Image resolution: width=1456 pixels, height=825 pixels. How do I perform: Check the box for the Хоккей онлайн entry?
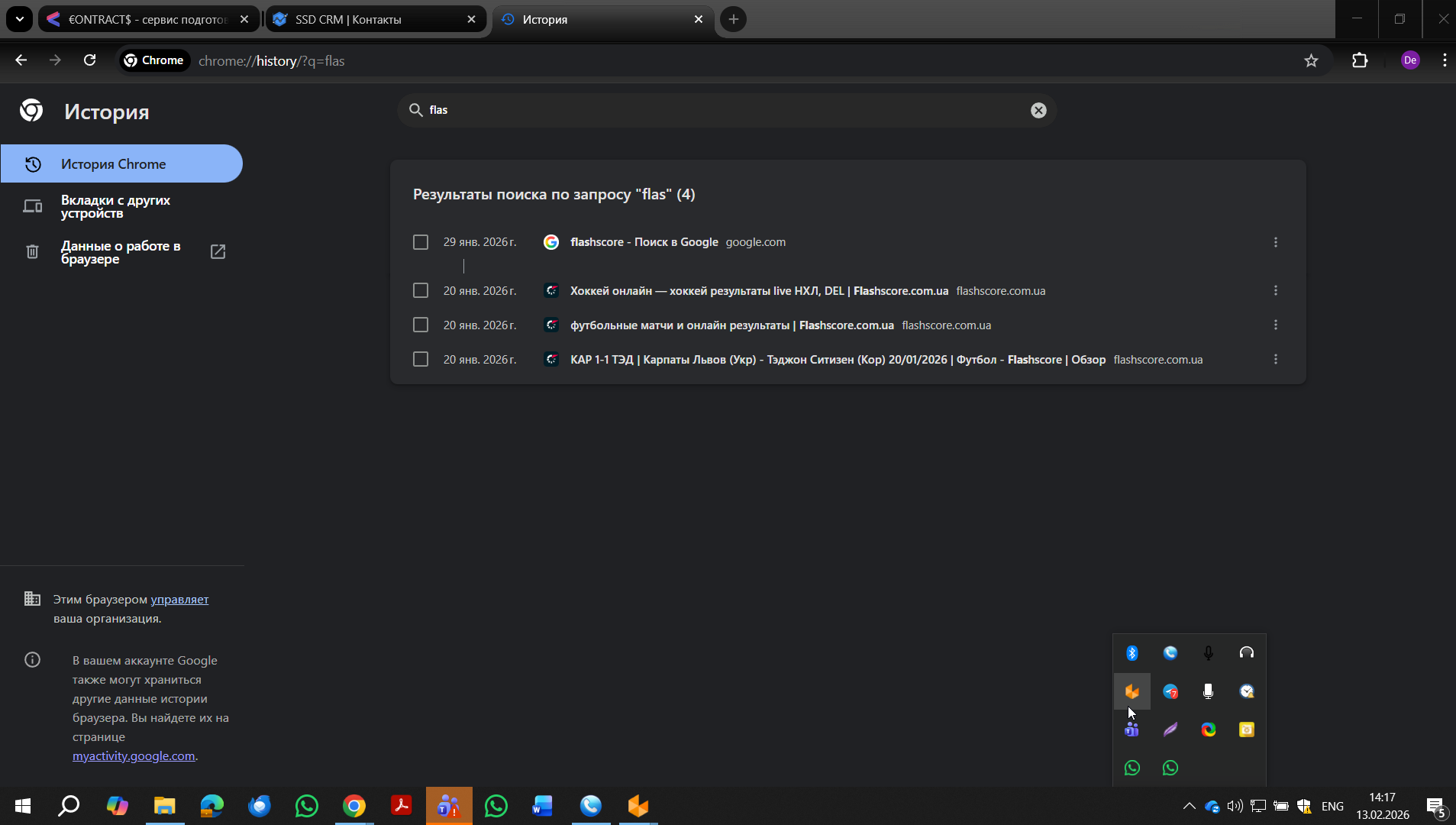[421, 290]
